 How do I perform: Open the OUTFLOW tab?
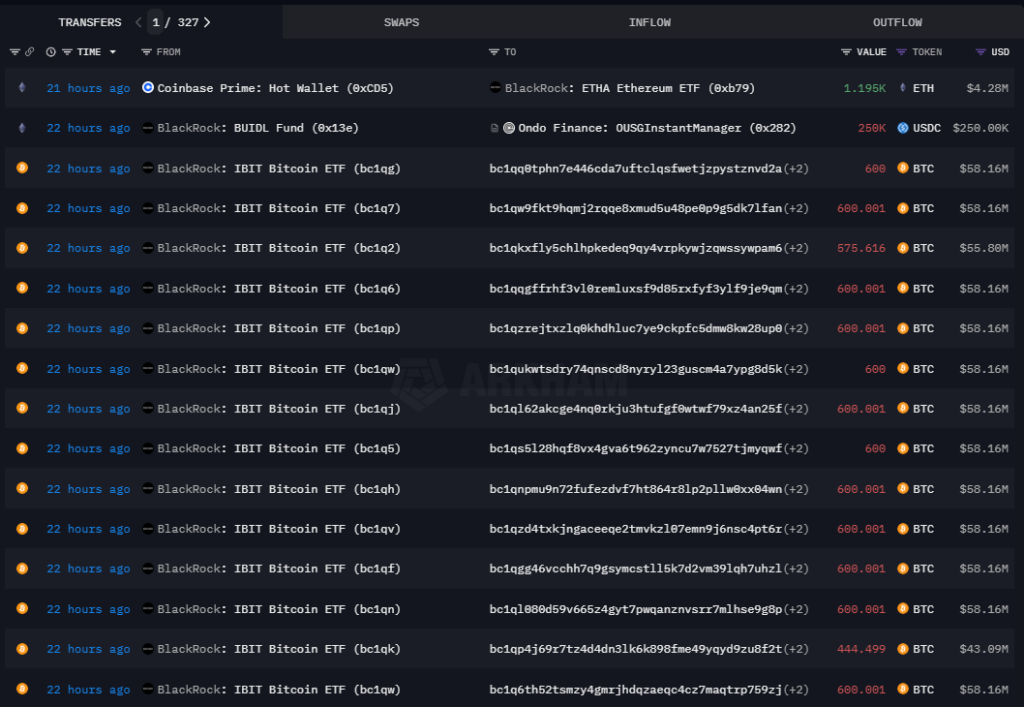(898, 22)
